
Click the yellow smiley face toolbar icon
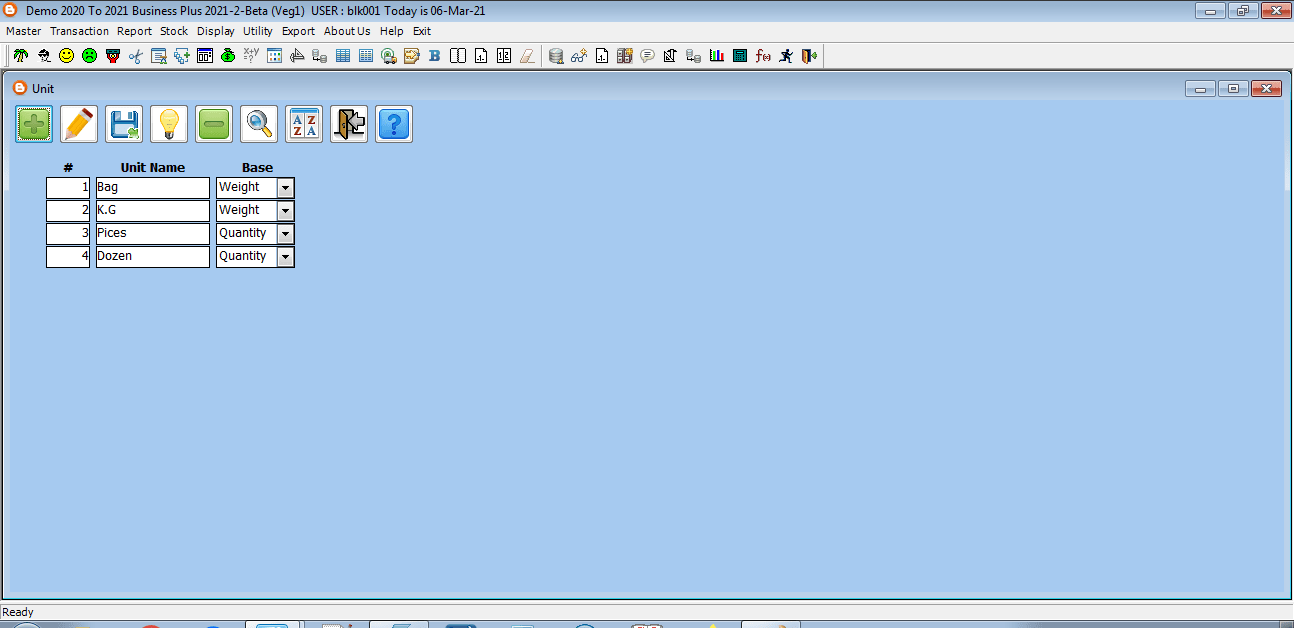66,56
